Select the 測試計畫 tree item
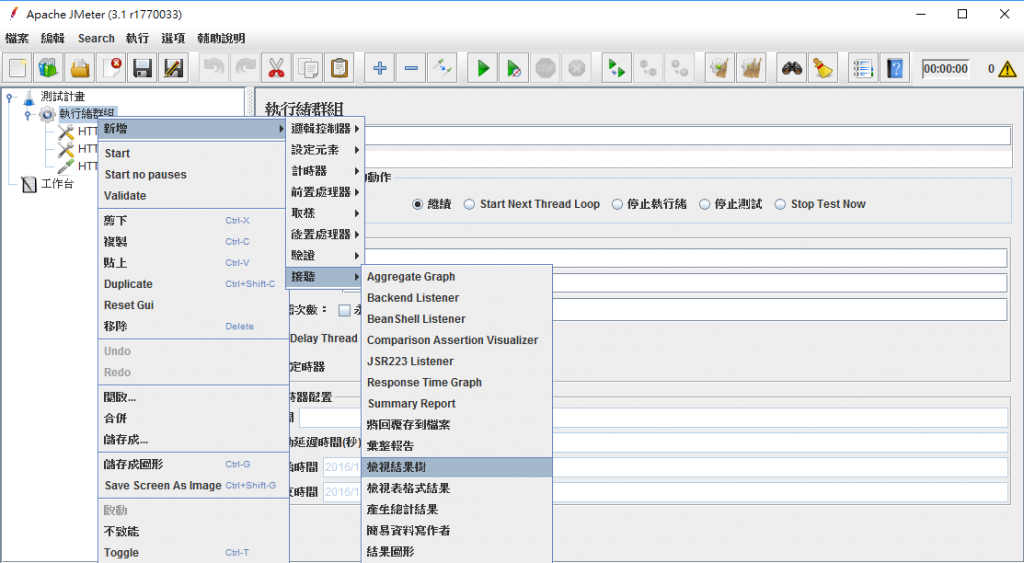 pos(63,97)
